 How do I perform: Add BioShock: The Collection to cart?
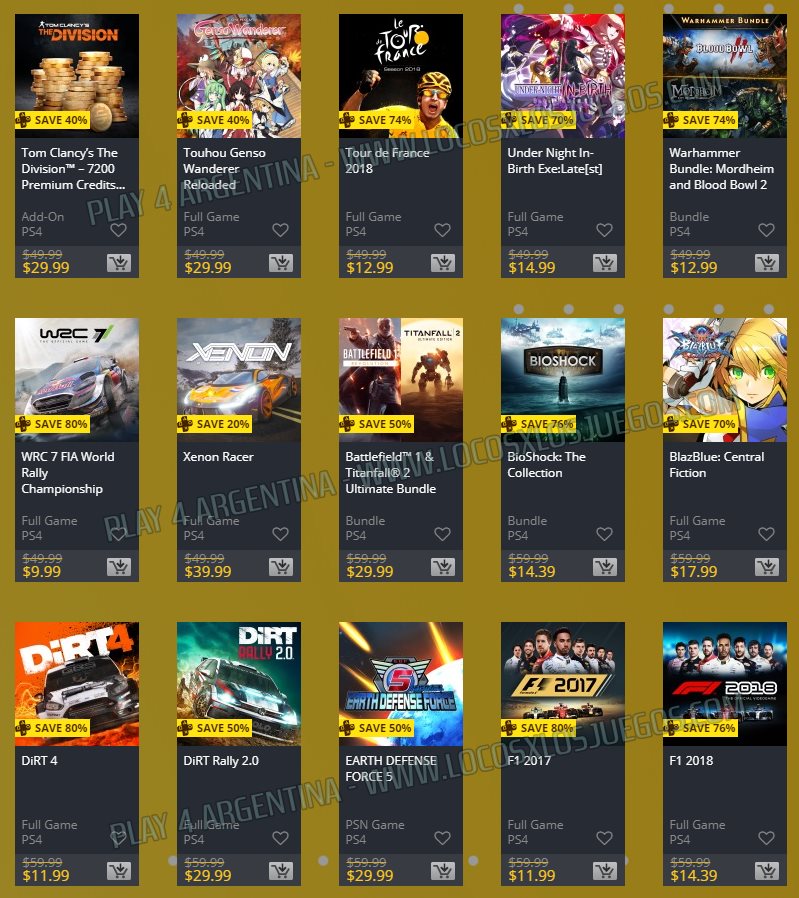pos(605,567)
